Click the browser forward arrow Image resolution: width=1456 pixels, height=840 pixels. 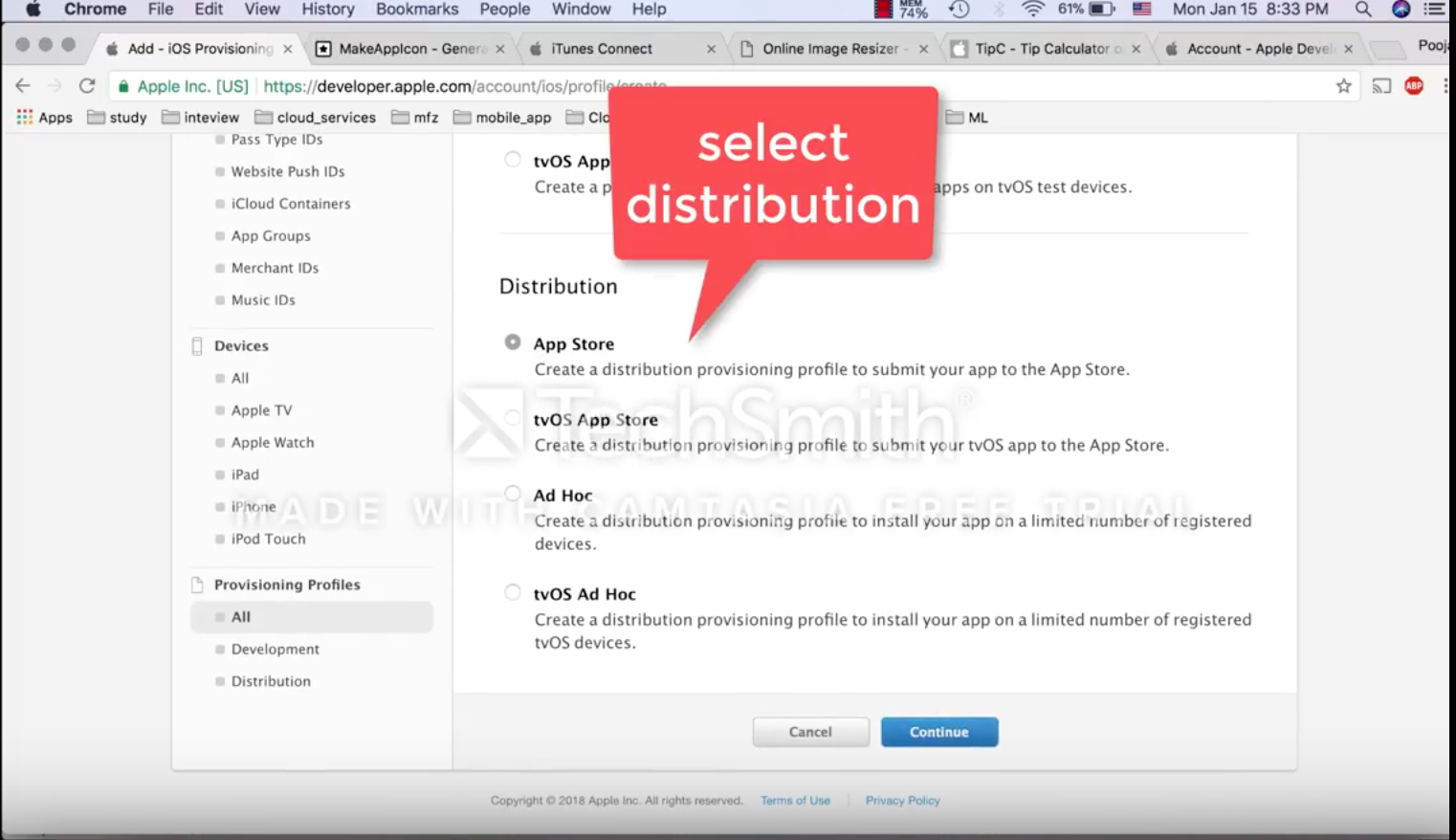pos(55,86)
